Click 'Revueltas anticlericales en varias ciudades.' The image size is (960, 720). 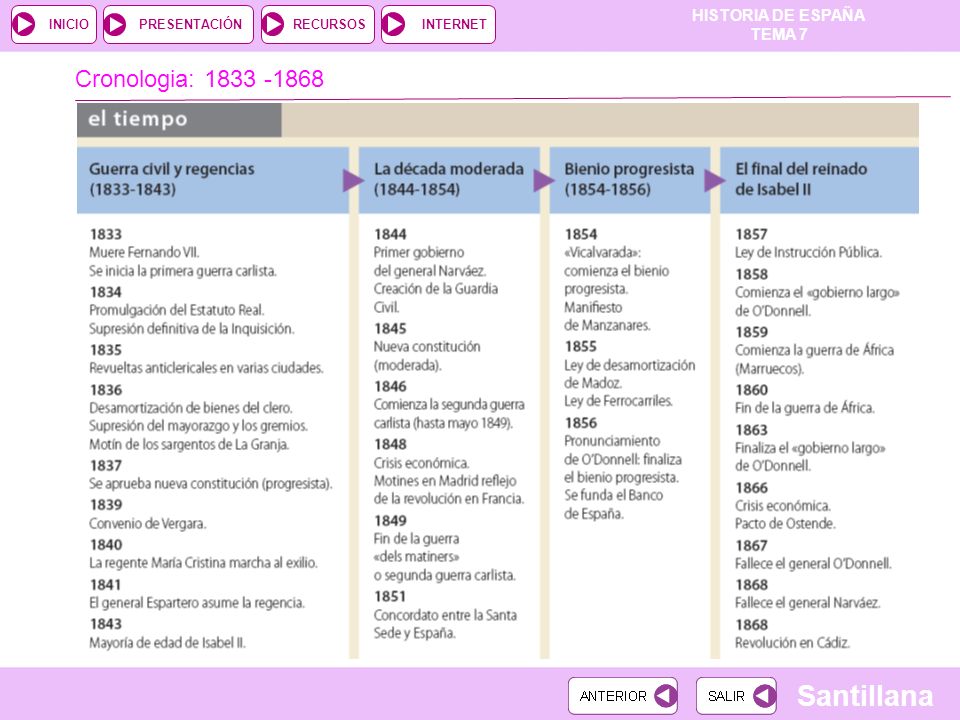pos(206,368)
